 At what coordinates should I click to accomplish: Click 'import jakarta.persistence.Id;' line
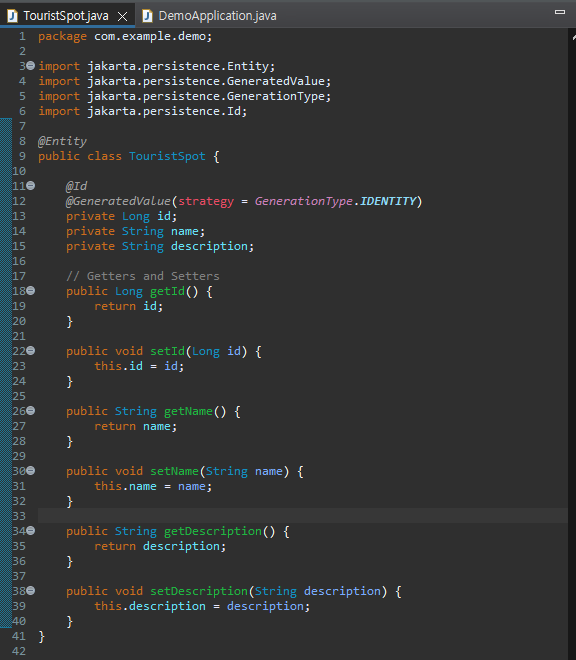(142, 111)
